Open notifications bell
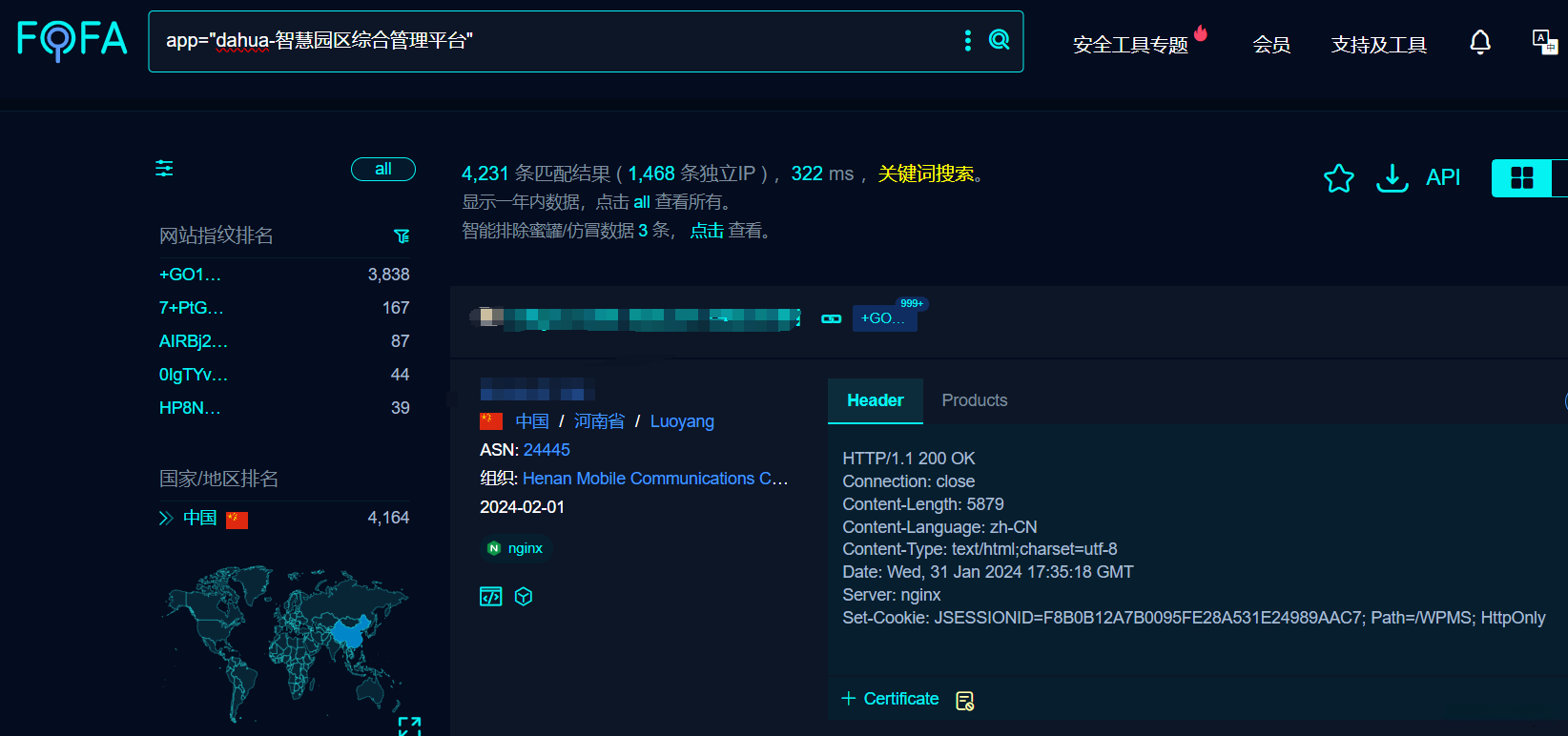This screenshot has width=1568, height=736. pyautogui.click(x=1480, y=42)
